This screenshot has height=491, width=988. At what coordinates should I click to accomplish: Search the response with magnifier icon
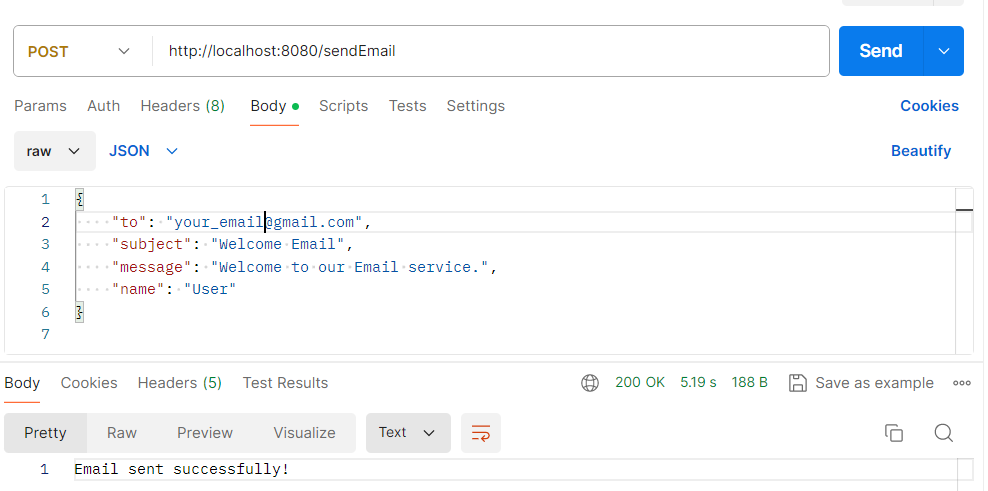coord(943,433)
